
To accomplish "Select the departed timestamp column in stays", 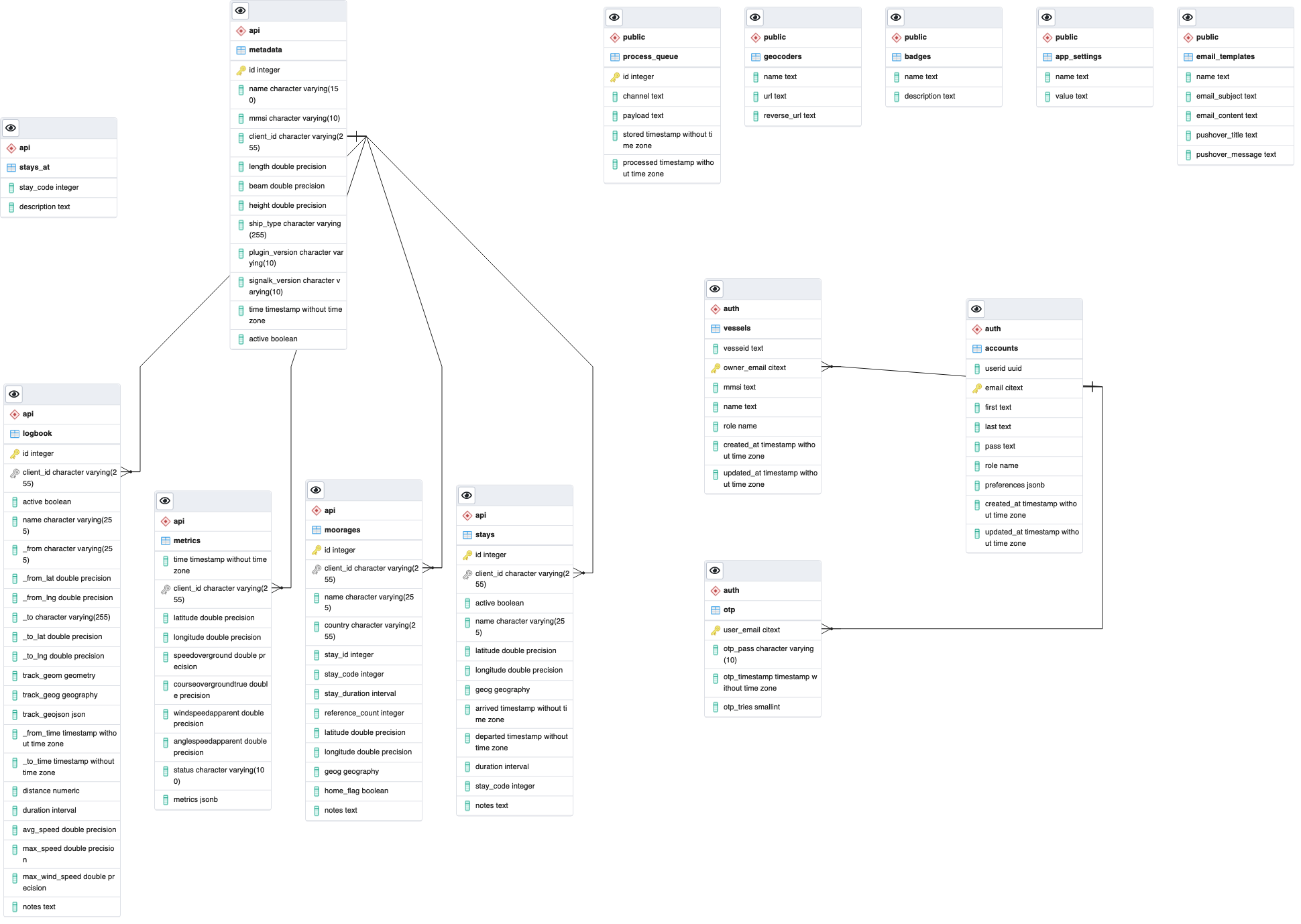I will 515,742.
